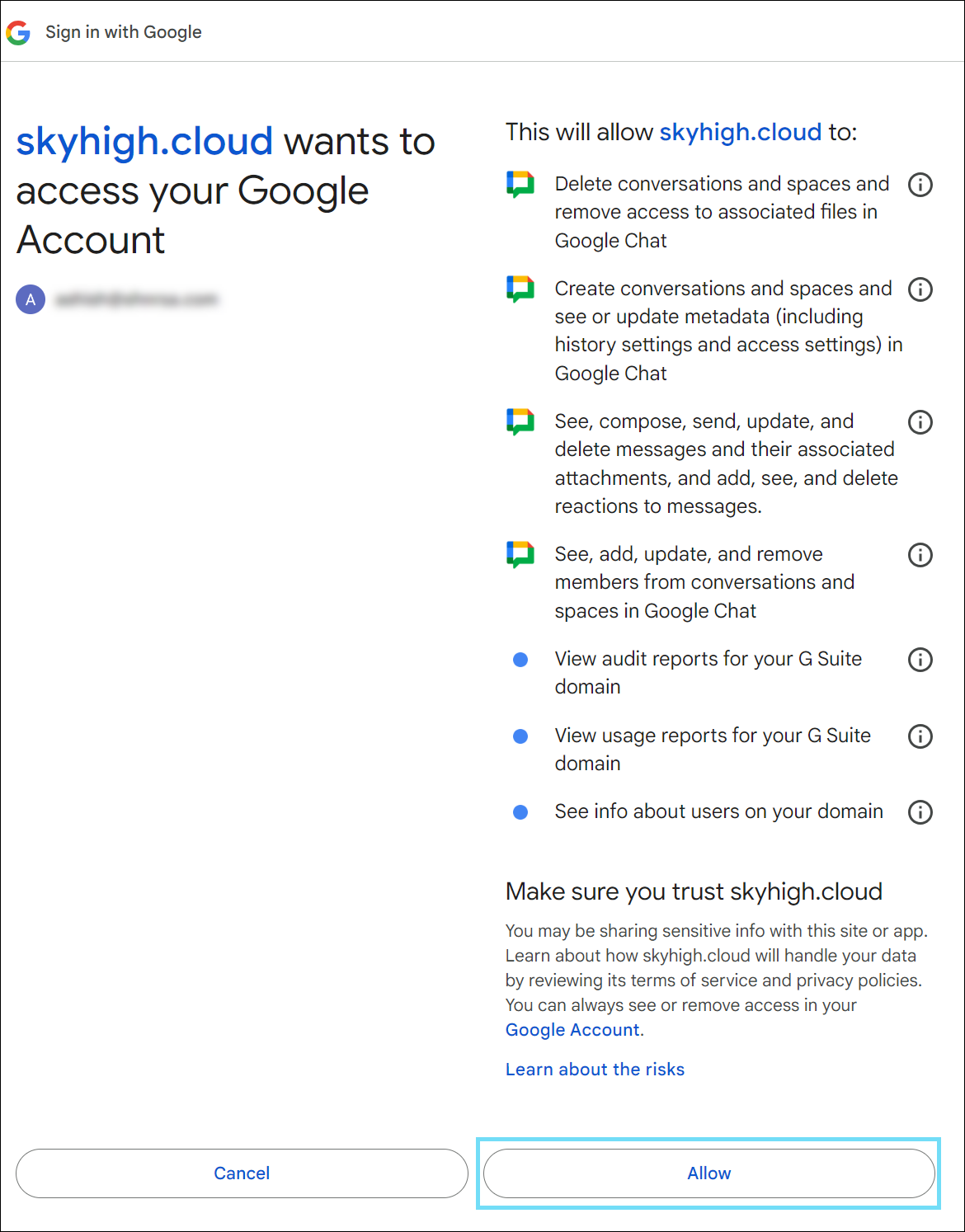
Task: Open the Google Account link
Action: (x=572, y=1029)
